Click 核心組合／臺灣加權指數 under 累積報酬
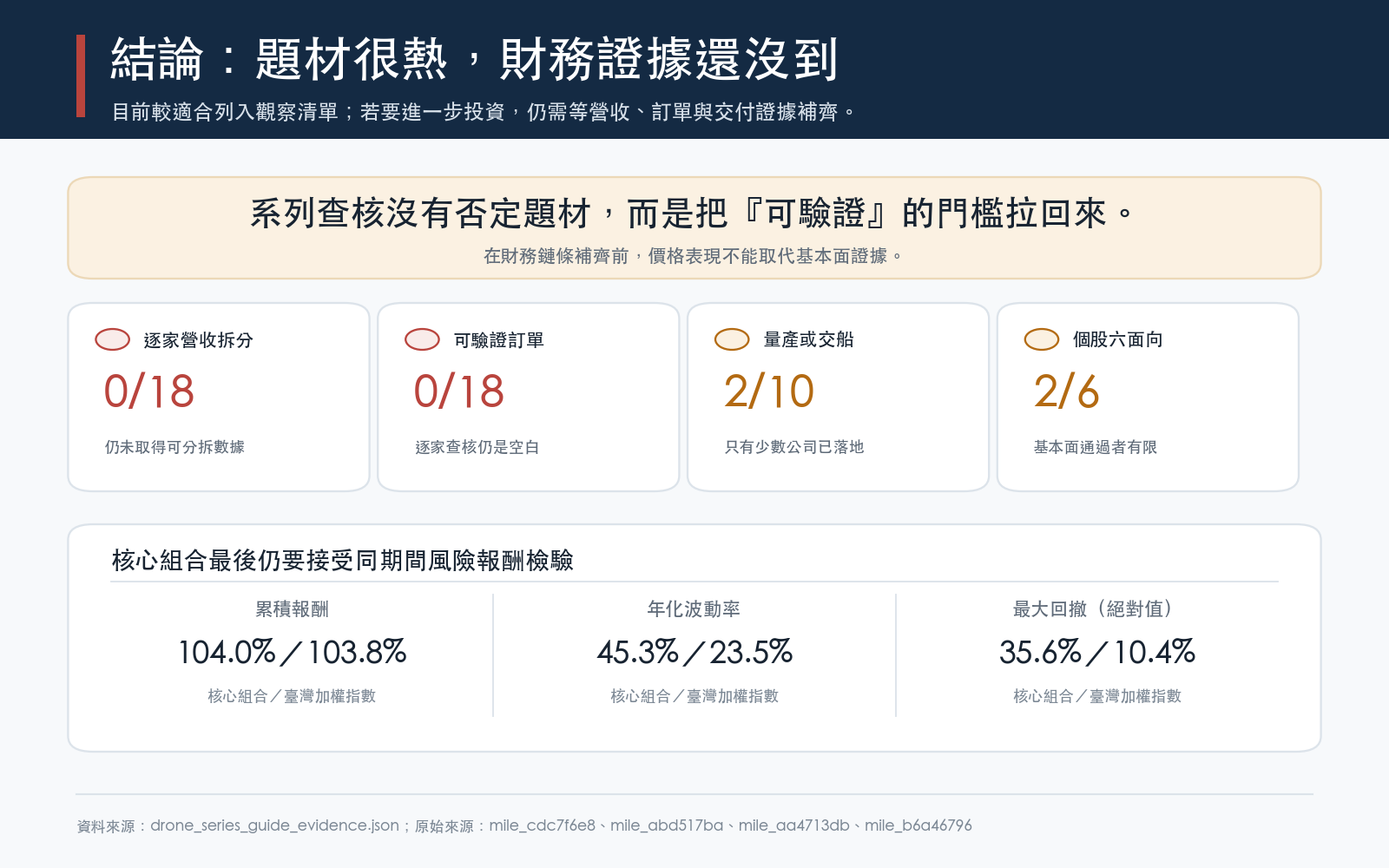This screenshot has height=868, width=1389. (292, 696)
